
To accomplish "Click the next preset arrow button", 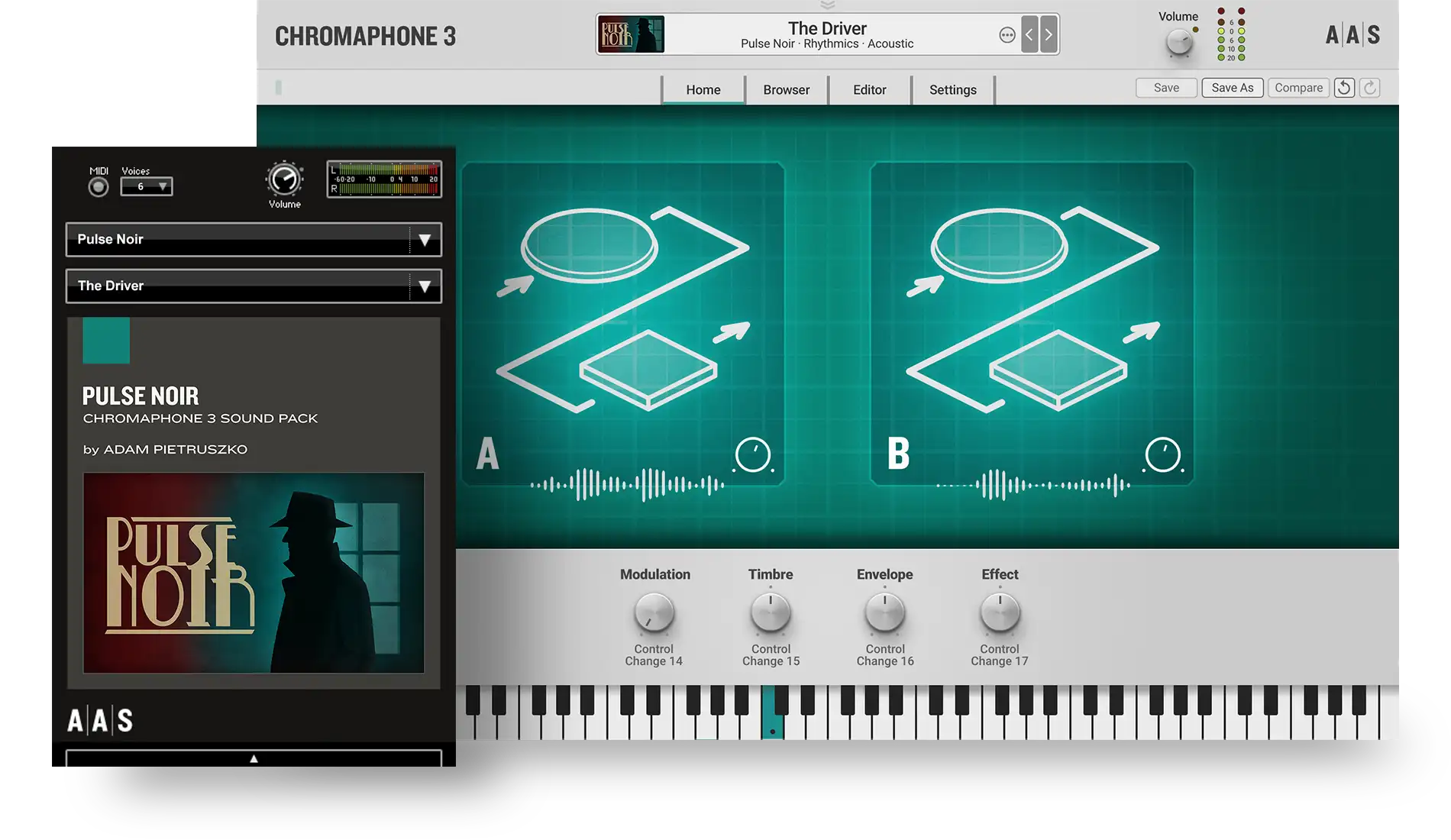I will click(x=1049, y=34).
